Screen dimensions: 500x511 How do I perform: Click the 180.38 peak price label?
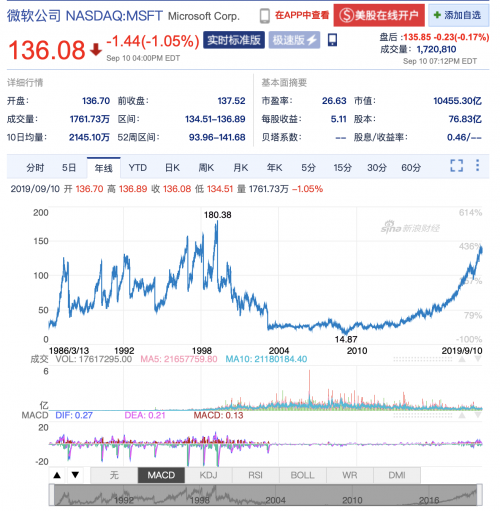218,215
